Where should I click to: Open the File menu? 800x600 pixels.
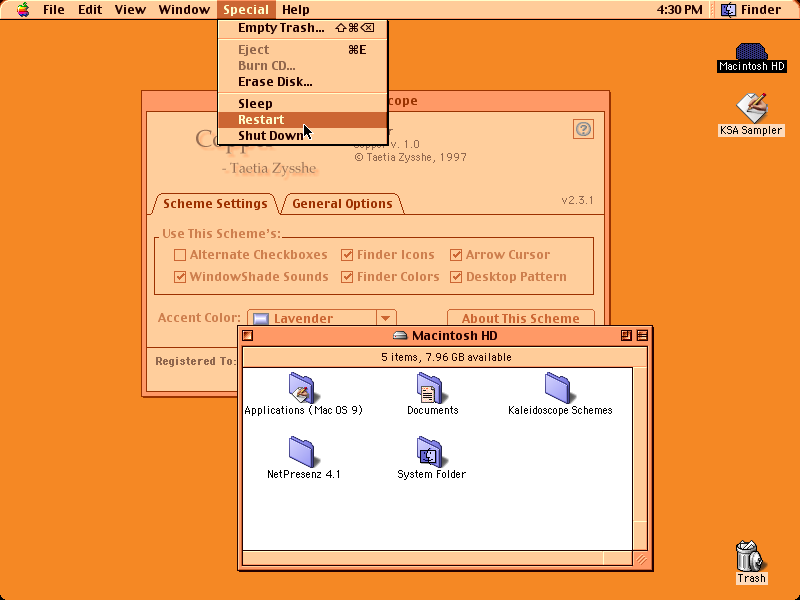[x=54, y=10]
